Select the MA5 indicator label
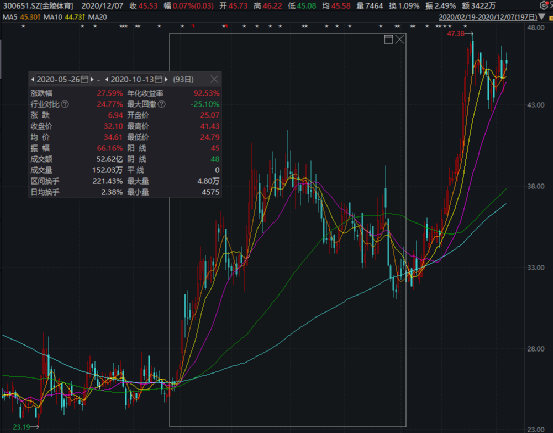 [x=10, y=17]
